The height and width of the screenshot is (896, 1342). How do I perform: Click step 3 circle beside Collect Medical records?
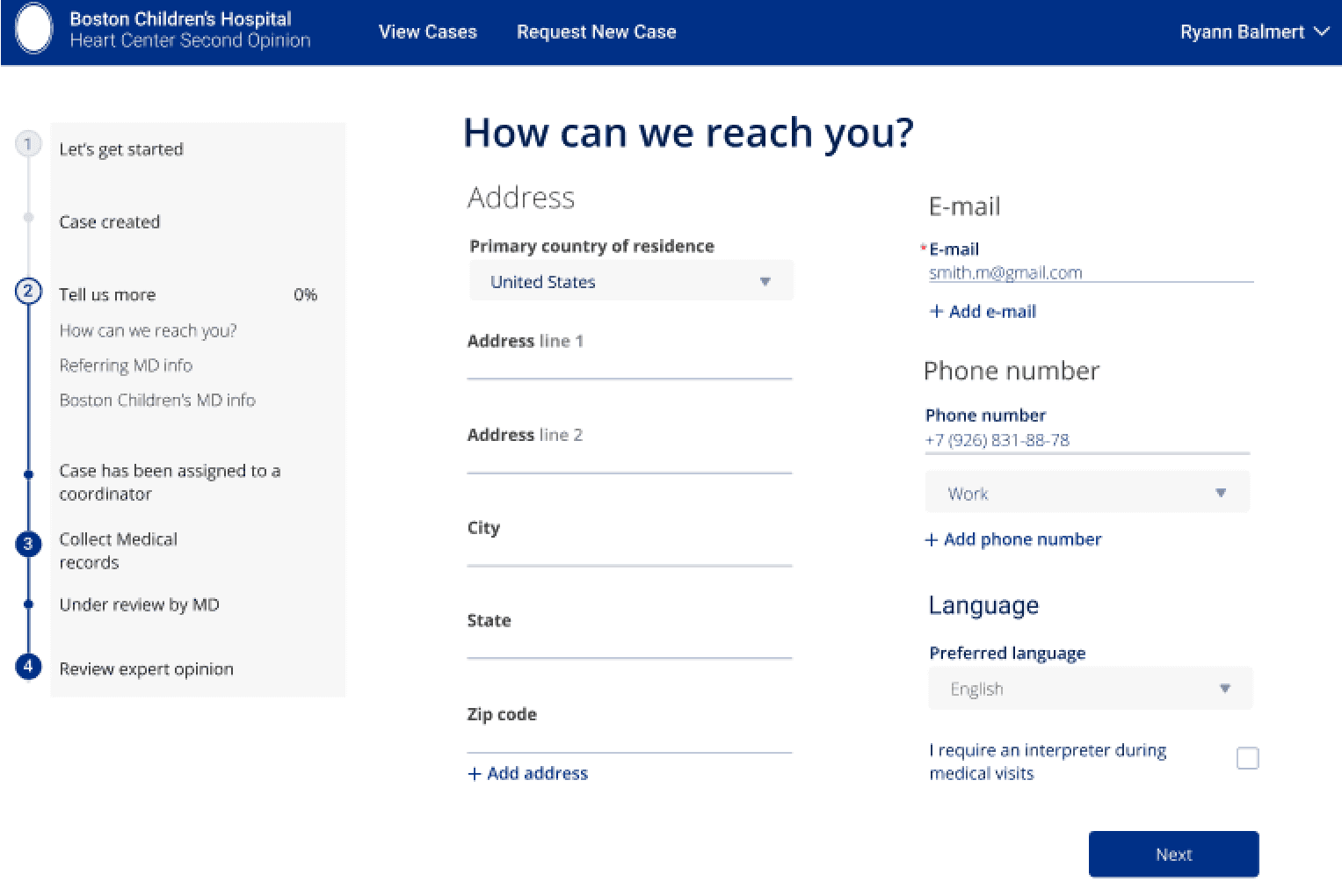(28, 544)
